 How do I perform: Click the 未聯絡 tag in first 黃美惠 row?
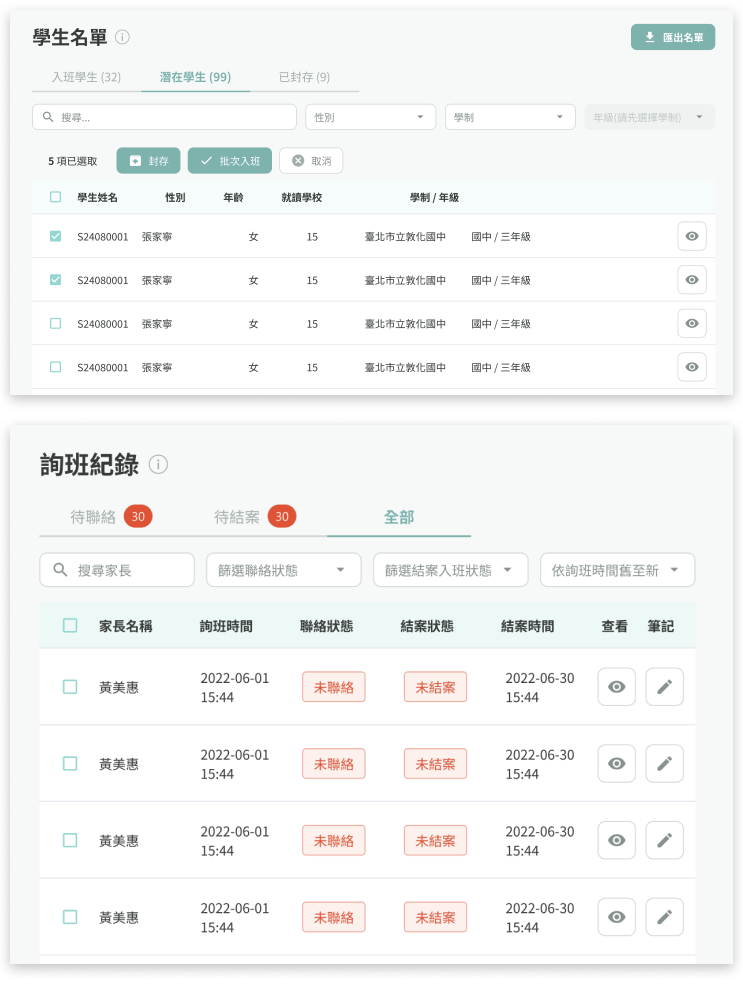click(334, 687)
